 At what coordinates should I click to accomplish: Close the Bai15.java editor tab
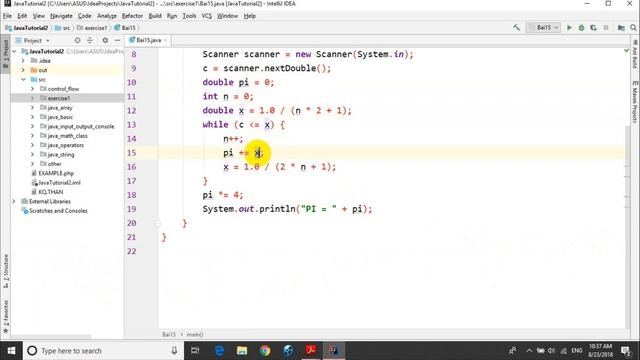165,40
